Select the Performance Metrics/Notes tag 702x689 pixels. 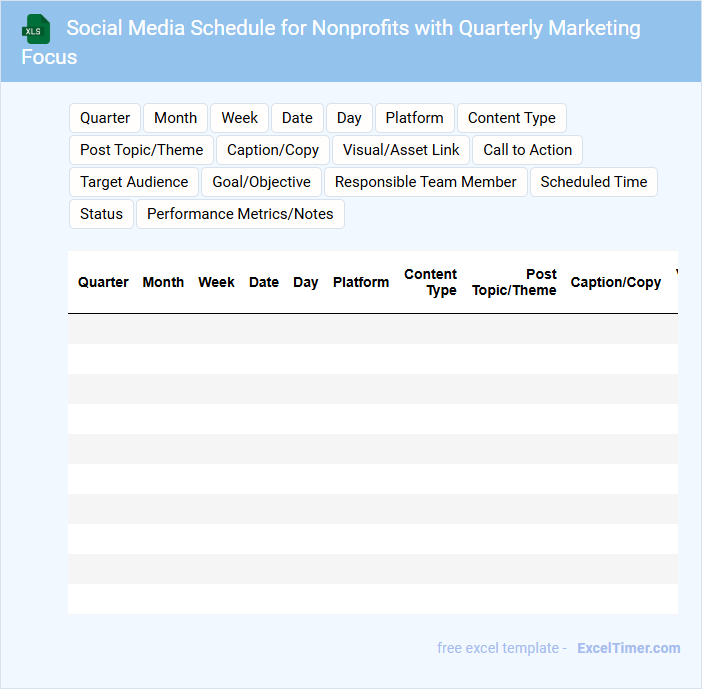point(240,214)
